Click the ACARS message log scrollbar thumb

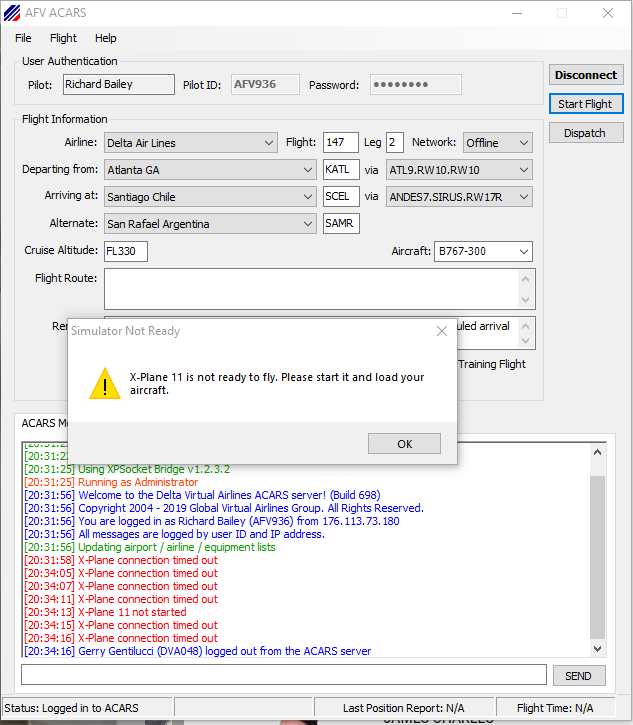[x=597, y=557]
